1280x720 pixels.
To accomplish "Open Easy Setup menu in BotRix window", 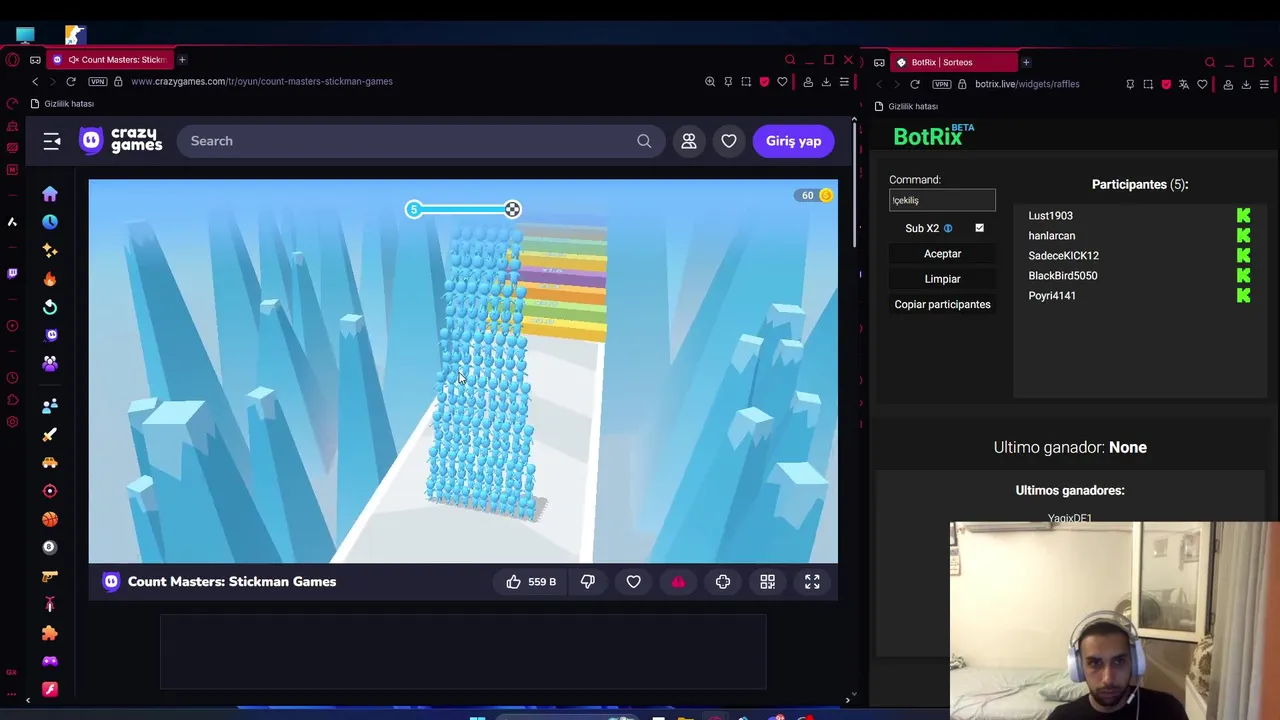I will 1264,84.
